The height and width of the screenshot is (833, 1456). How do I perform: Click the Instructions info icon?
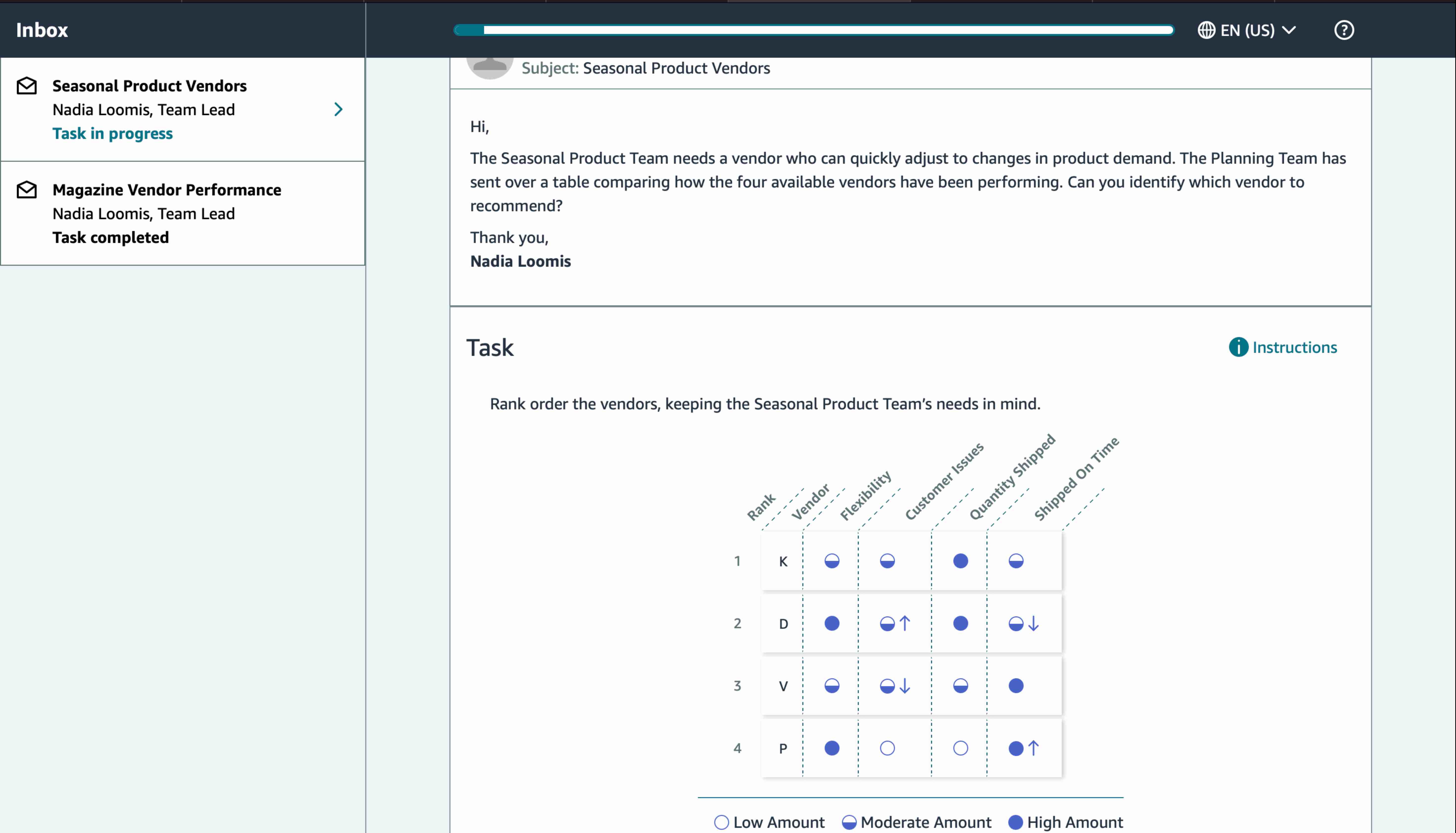coord(1238,347)
